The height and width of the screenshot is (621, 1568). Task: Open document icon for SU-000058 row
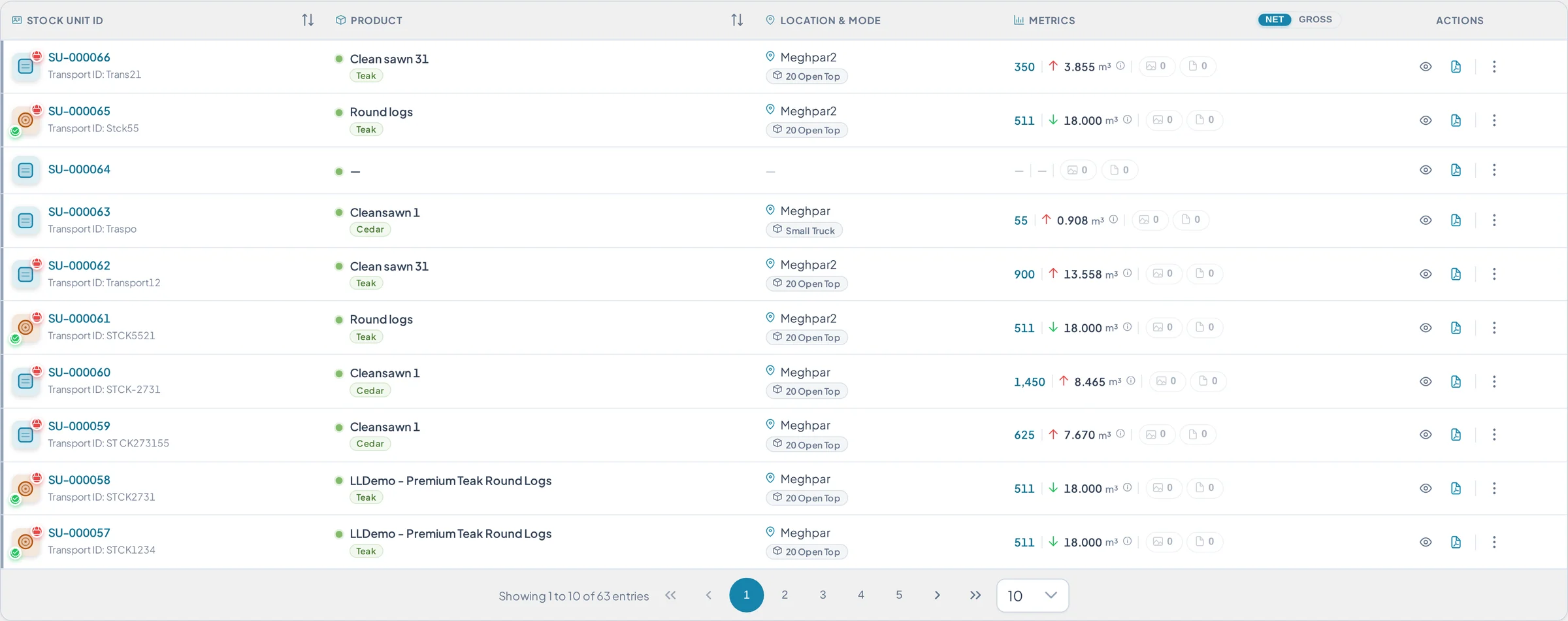[x=1456, y=488]
